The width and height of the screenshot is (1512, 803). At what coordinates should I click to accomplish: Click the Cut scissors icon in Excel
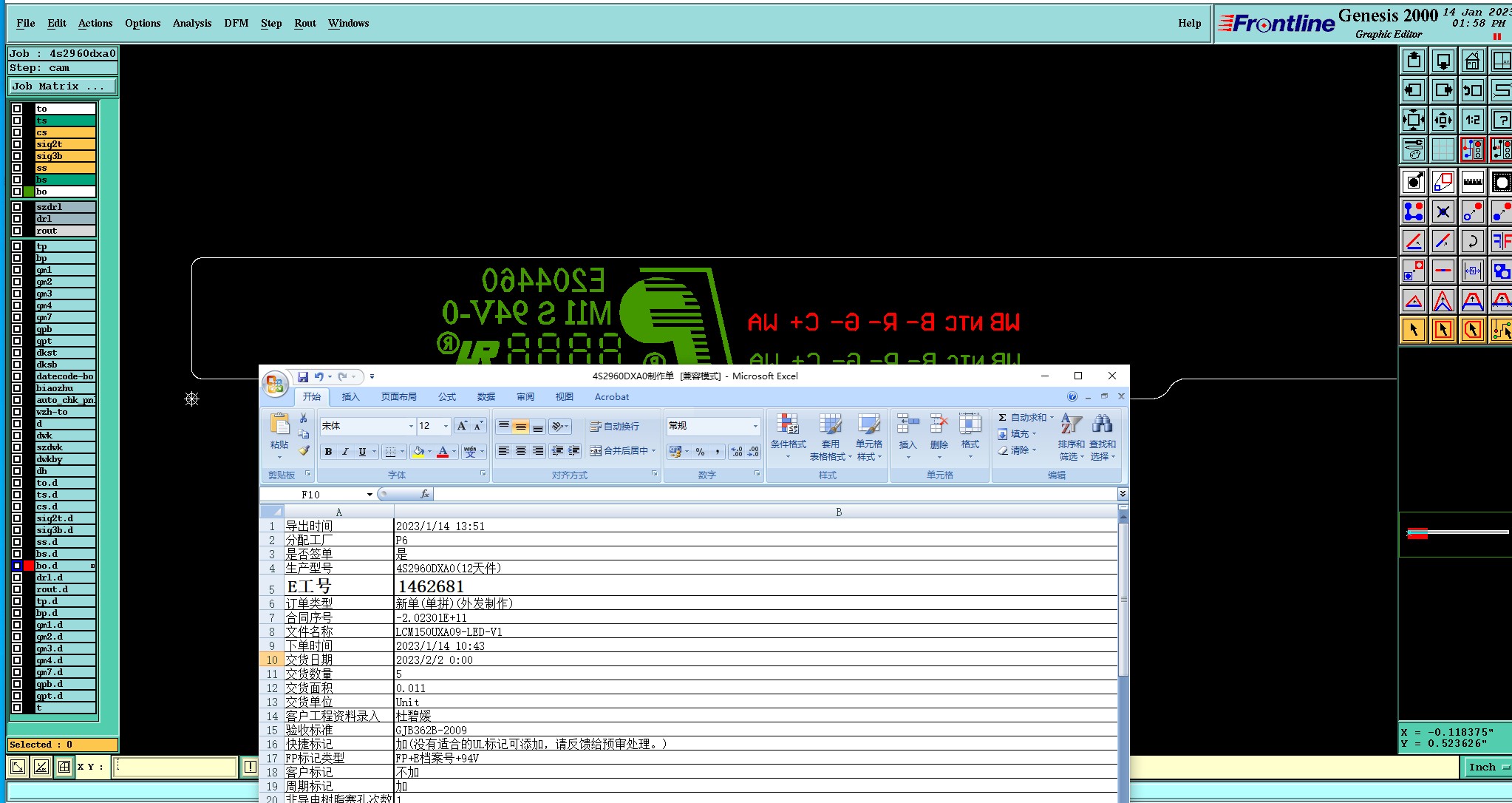point(304,419)
